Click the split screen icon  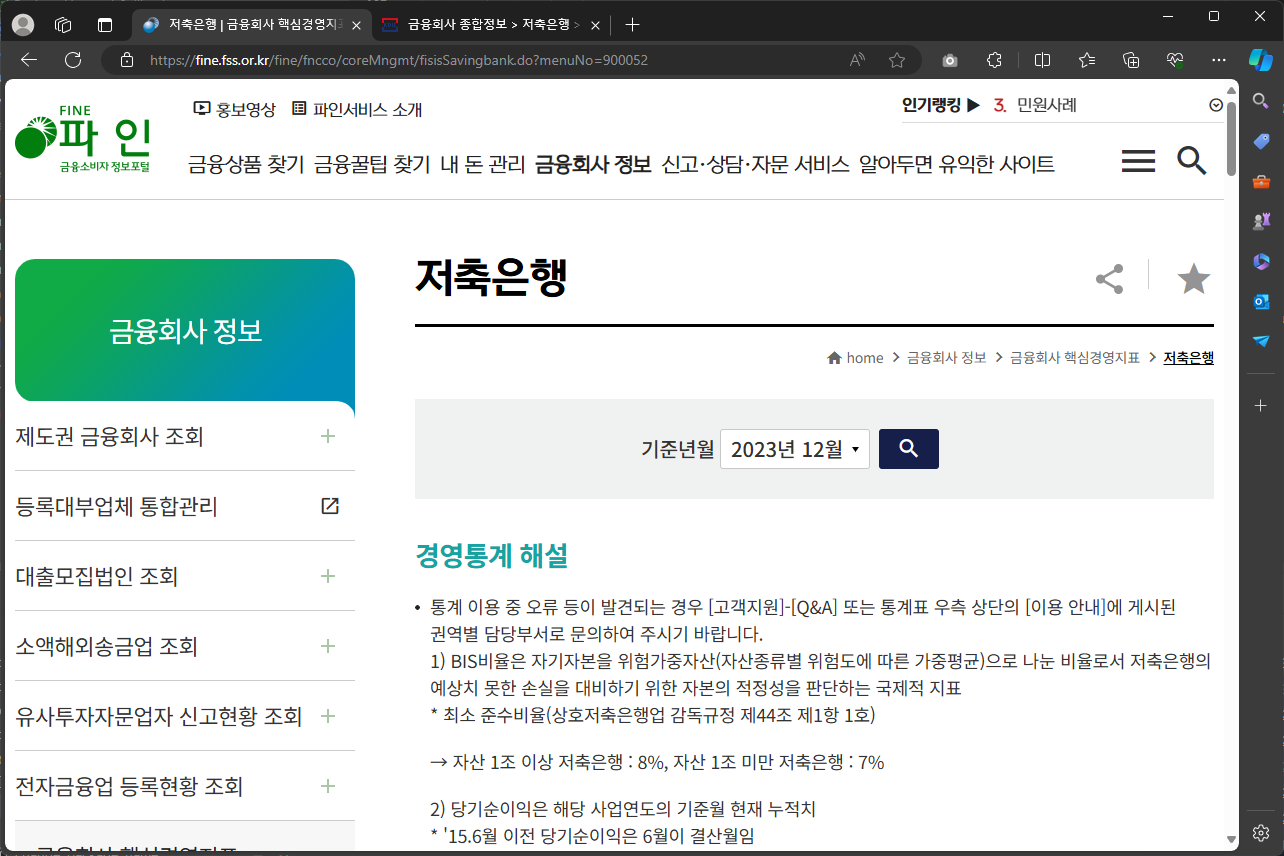(1042, 60)
